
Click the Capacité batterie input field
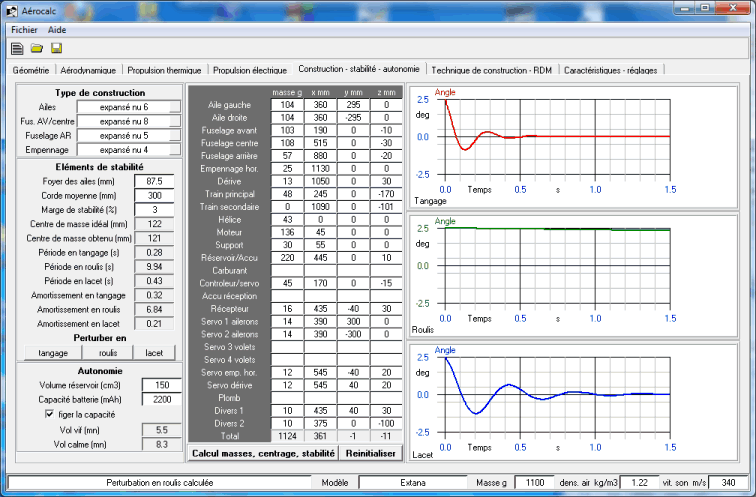click(x=162, y=399)
